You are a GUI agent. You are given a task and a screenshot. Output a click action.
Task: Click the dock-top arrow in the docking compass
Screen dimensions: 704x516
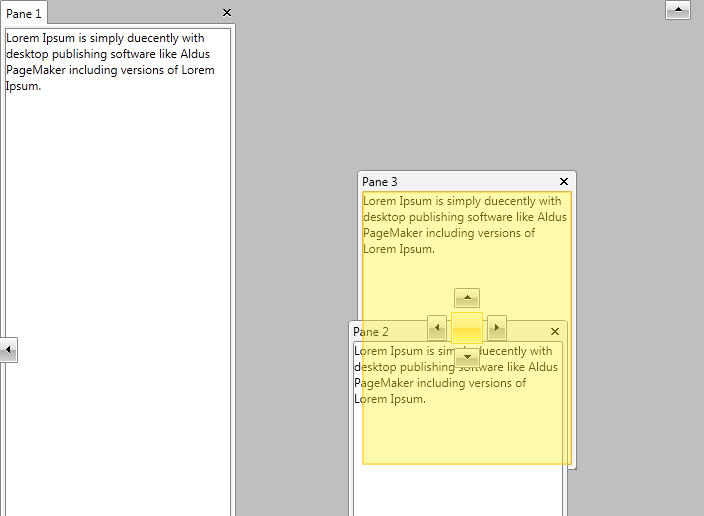tap(467, 298)
